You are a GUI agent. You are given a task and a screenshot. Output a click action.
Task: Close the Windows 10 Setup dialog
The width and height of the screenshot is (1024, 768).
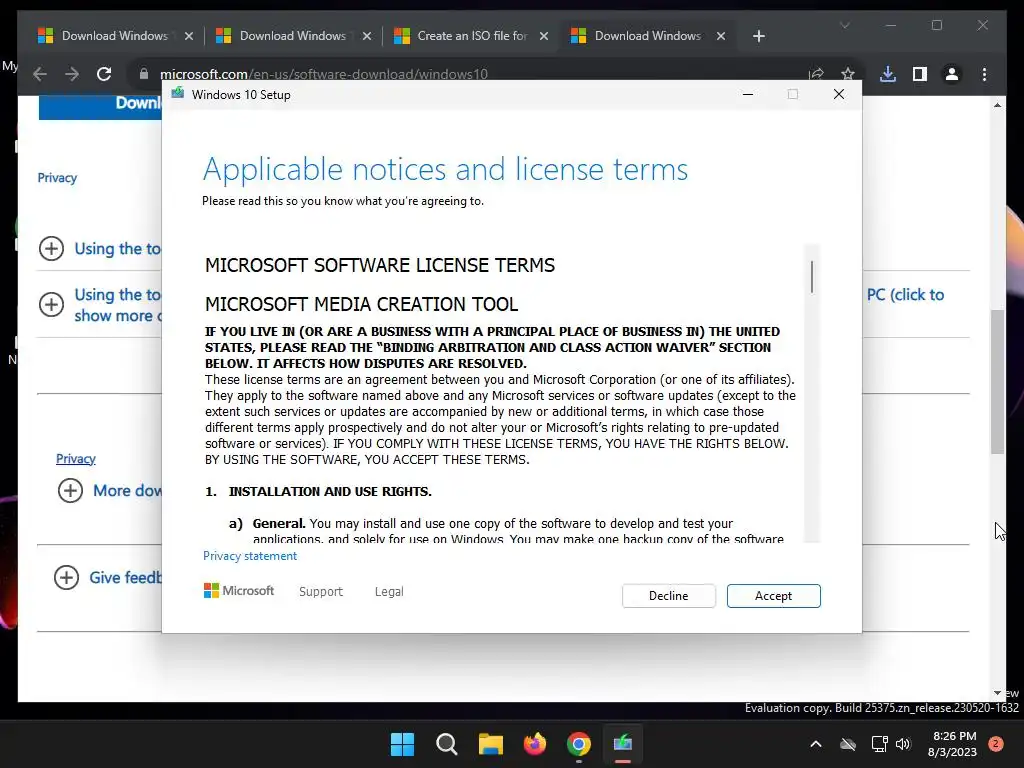839,94
